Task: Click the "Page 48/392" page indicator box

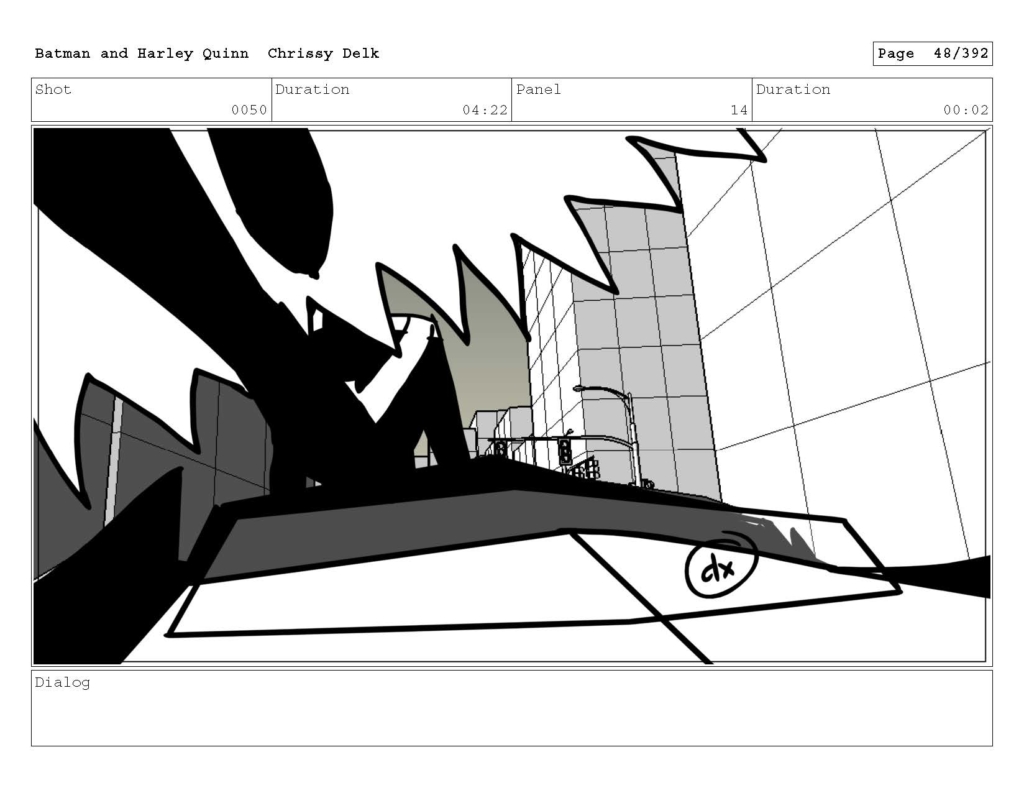Action: coord(933,54)
